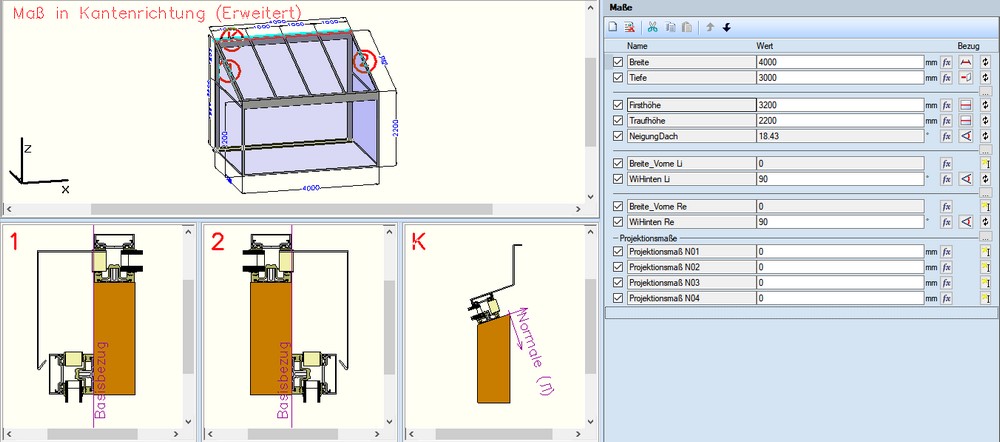This screenshot has height=442, width=1000.
Task: Click the yellow marker icon for Projektionsmaß N01
Action: point(985,253)
